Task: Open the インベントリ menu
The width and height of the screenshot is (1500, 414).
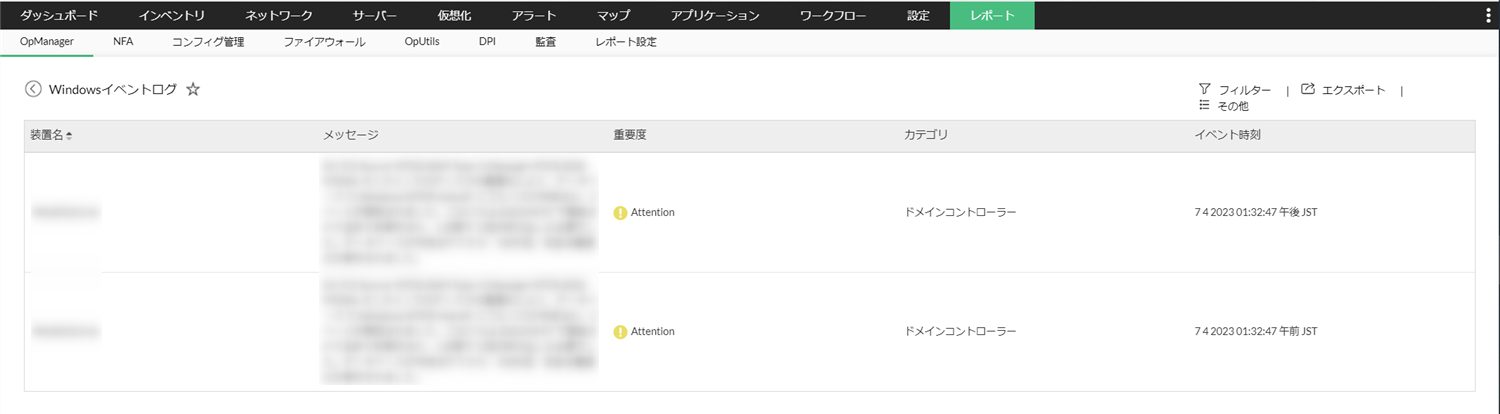Action: tap(172, 15)
